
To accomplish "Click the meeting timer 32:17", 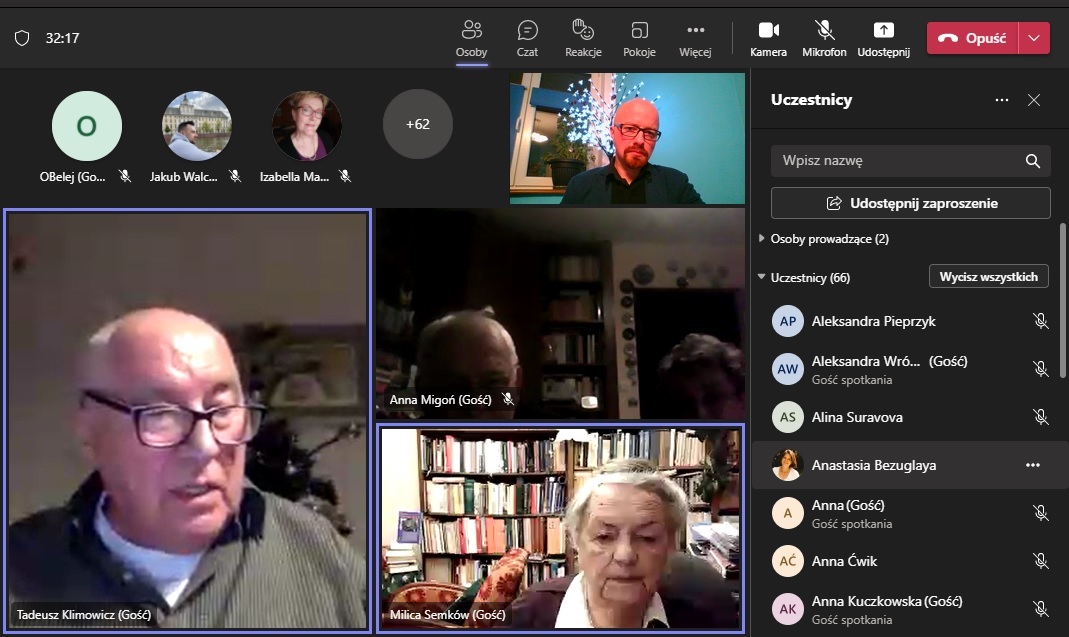I will (x=62, y=38).
